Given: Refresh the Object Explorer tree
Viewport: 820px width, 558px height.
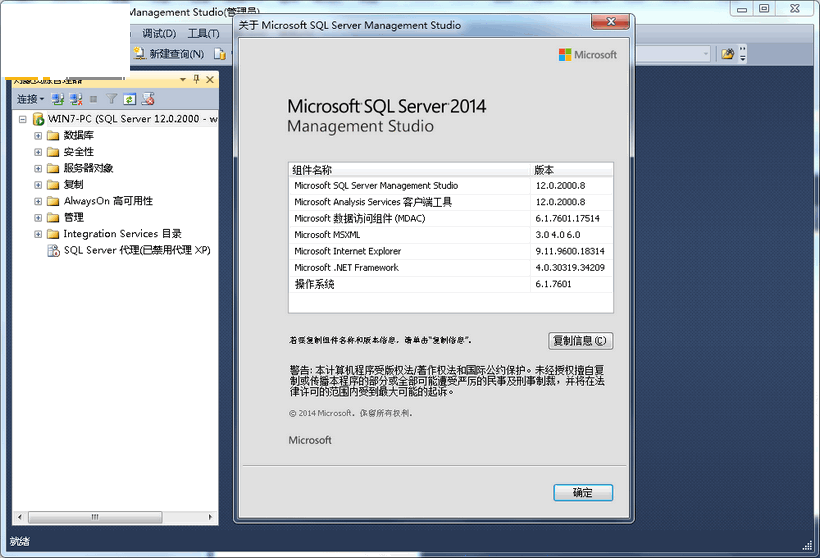Looking at the screenshot, I should coord(130,99).
